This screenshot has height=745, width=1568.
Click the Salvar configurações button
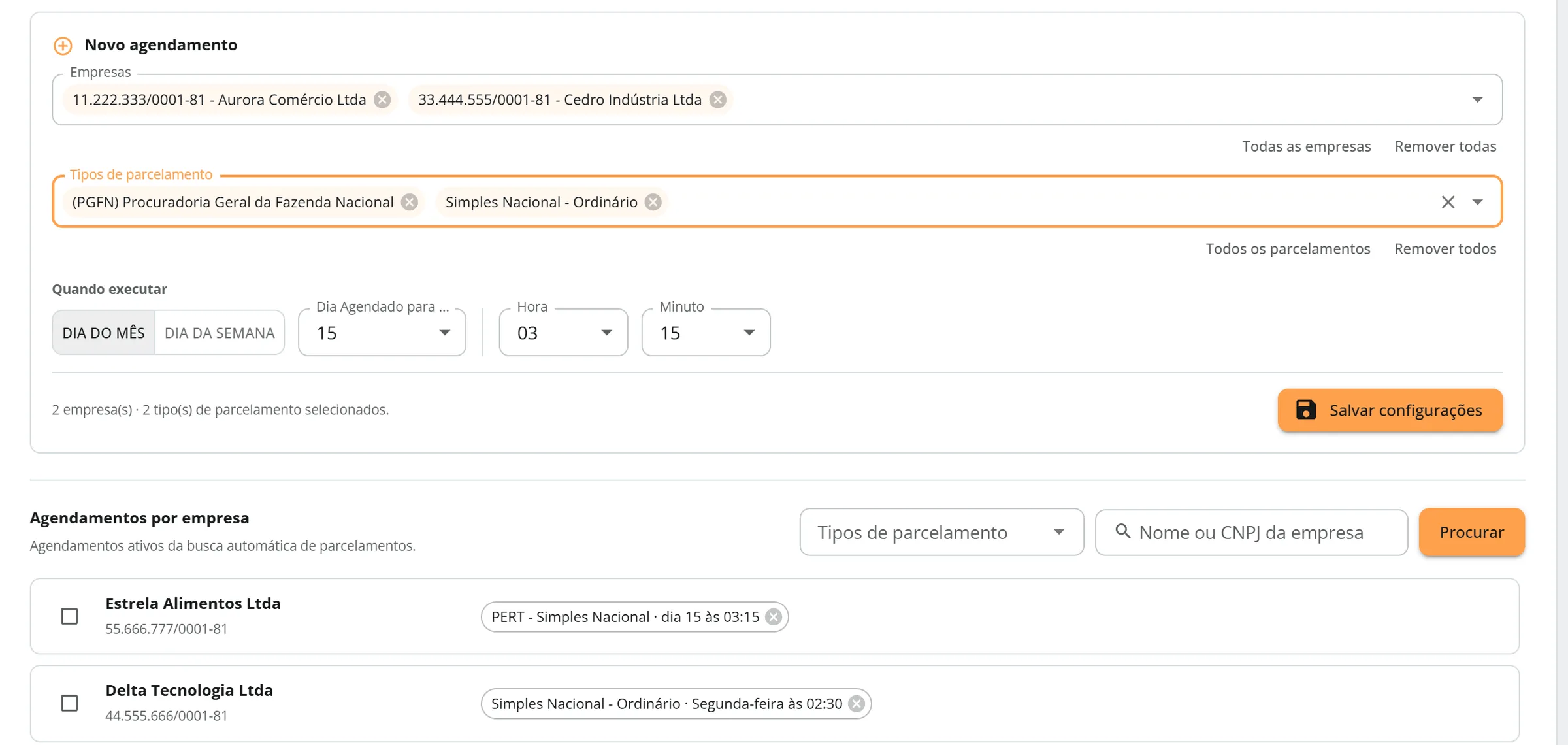click(1390, 410)
